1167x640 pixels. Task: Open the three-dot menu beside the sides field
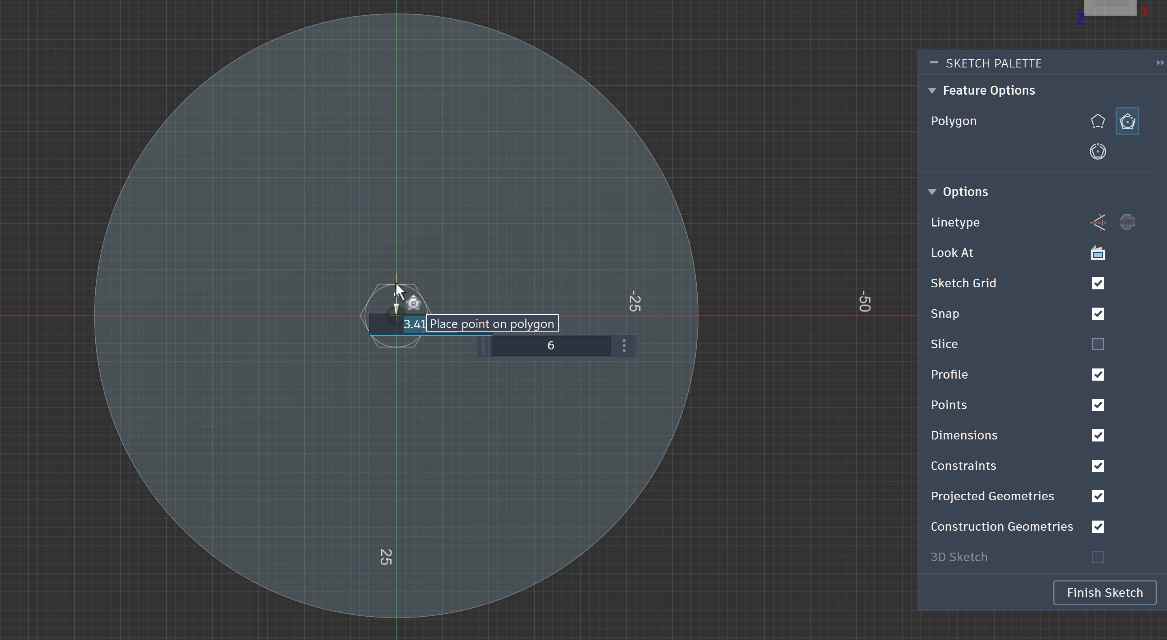(x=624, y=345)
